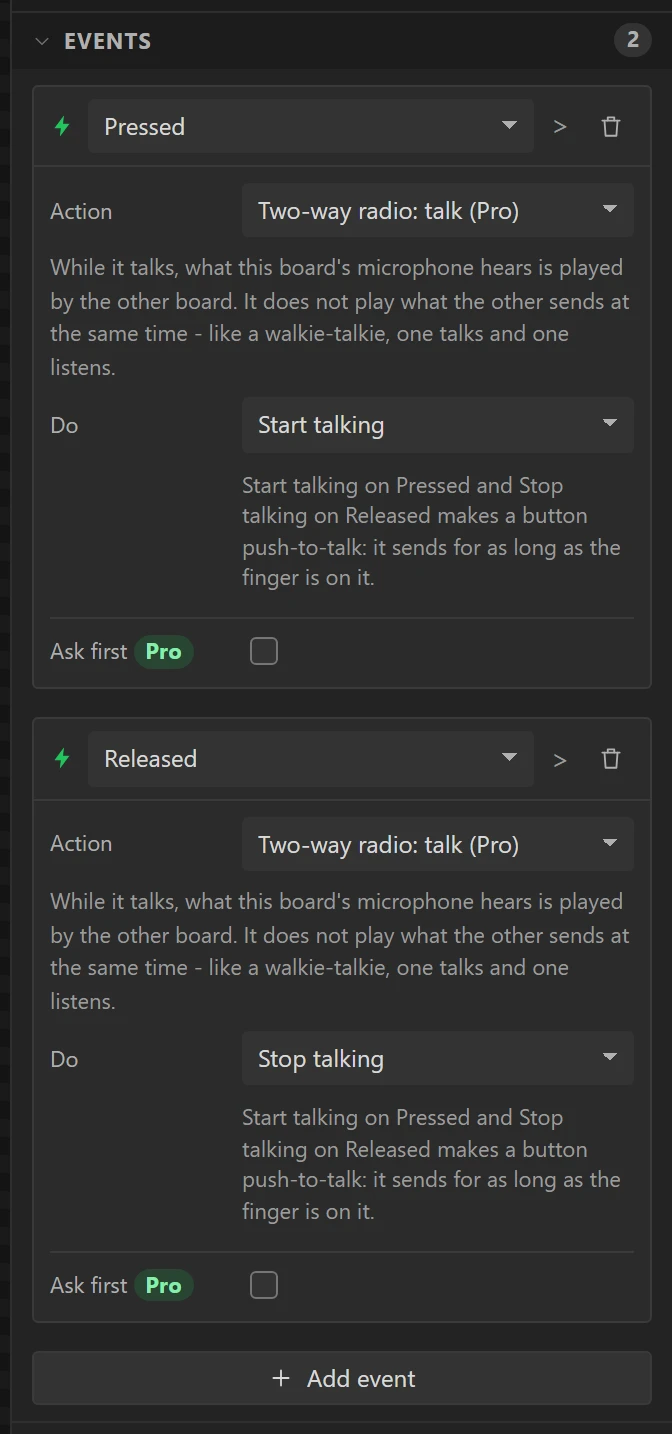Image resolution: width=672 pixels, height=1434 pixels.
Task: Click the EVENTS section title
Action: point(108,41)
